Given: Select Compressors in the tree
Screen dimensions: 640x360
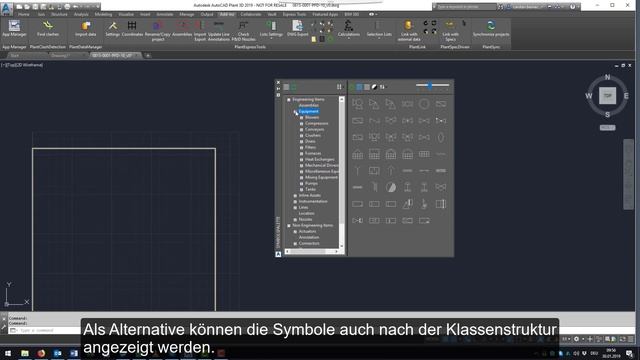Looking at the screenshot, I should pyautogui.click(x=316, y=123).
